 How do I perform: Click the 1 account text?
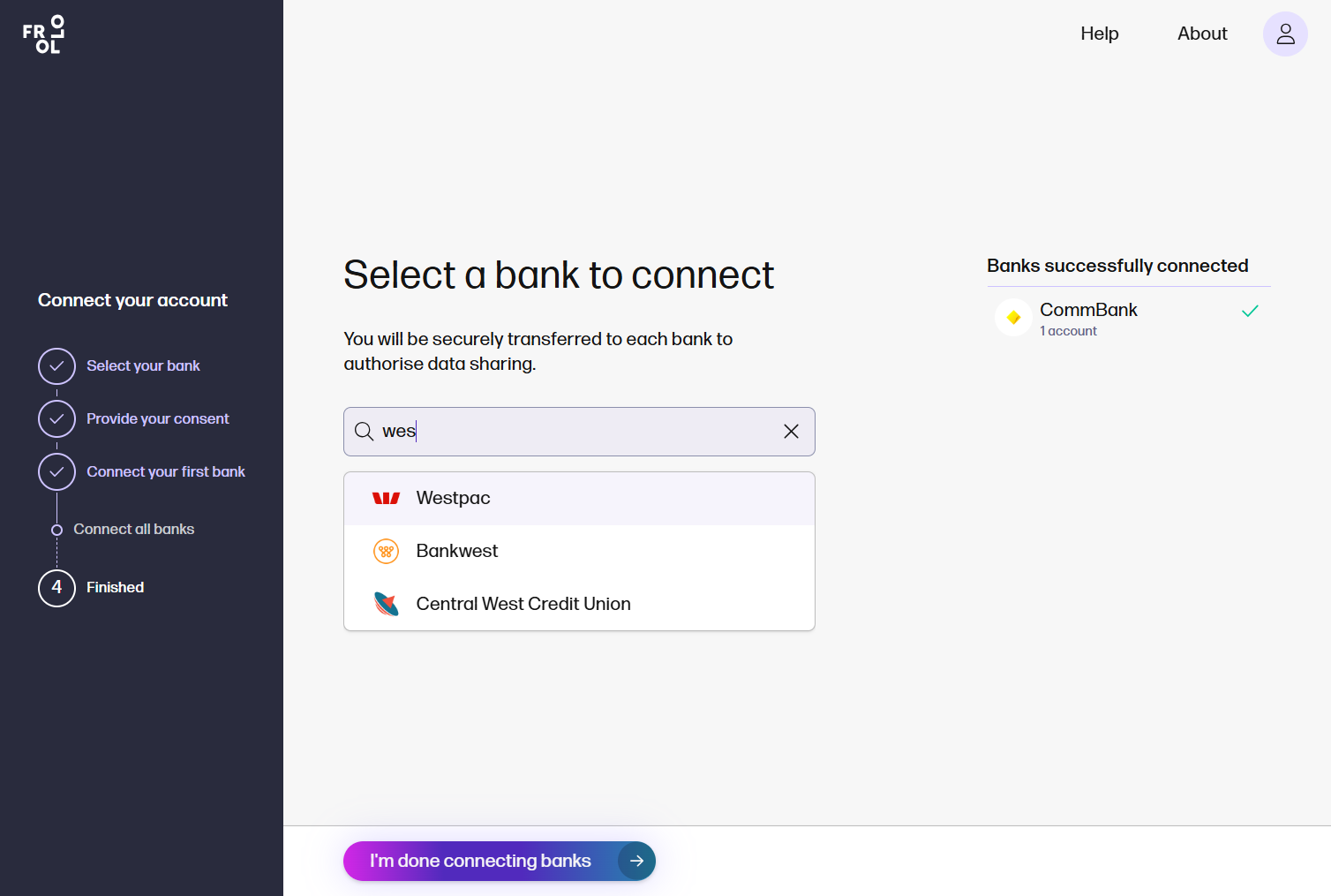tap(1068, 331)
